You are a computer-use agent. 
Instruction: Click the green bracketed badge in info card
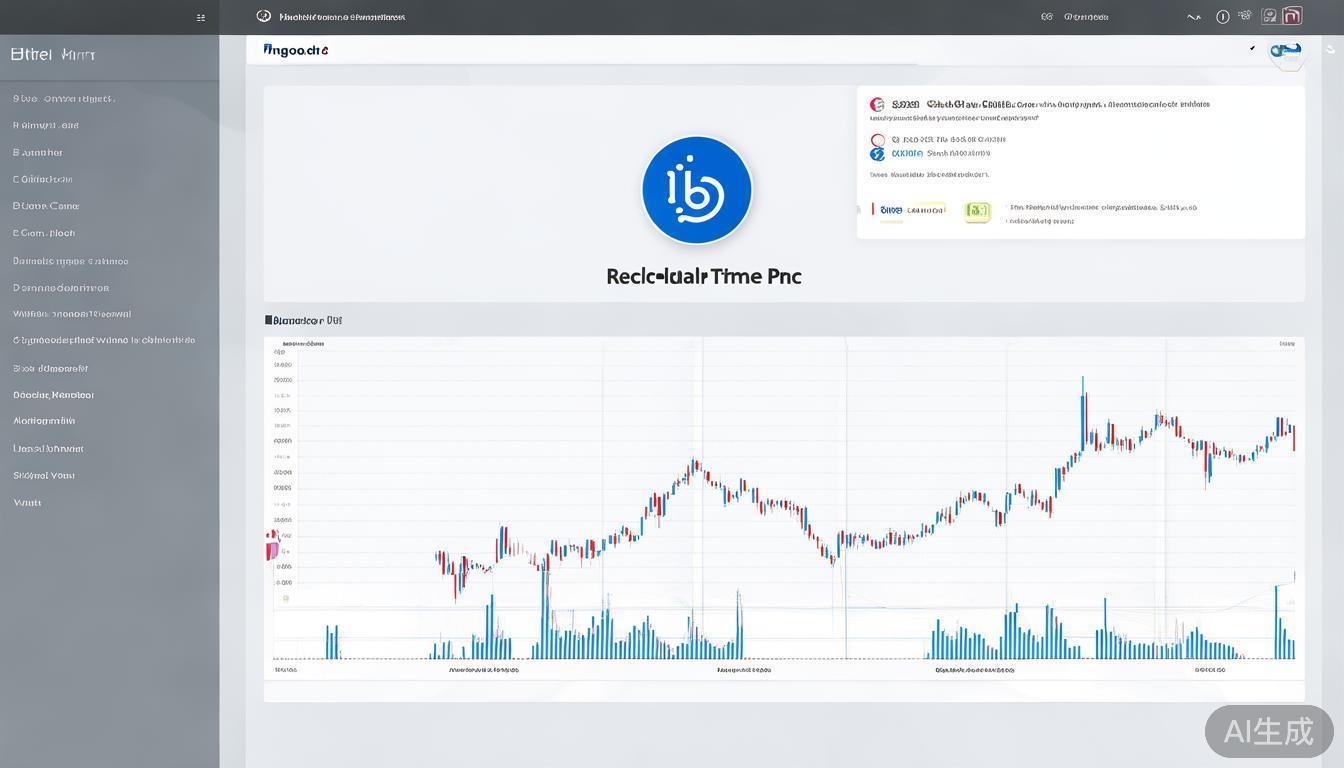point(976,211)
